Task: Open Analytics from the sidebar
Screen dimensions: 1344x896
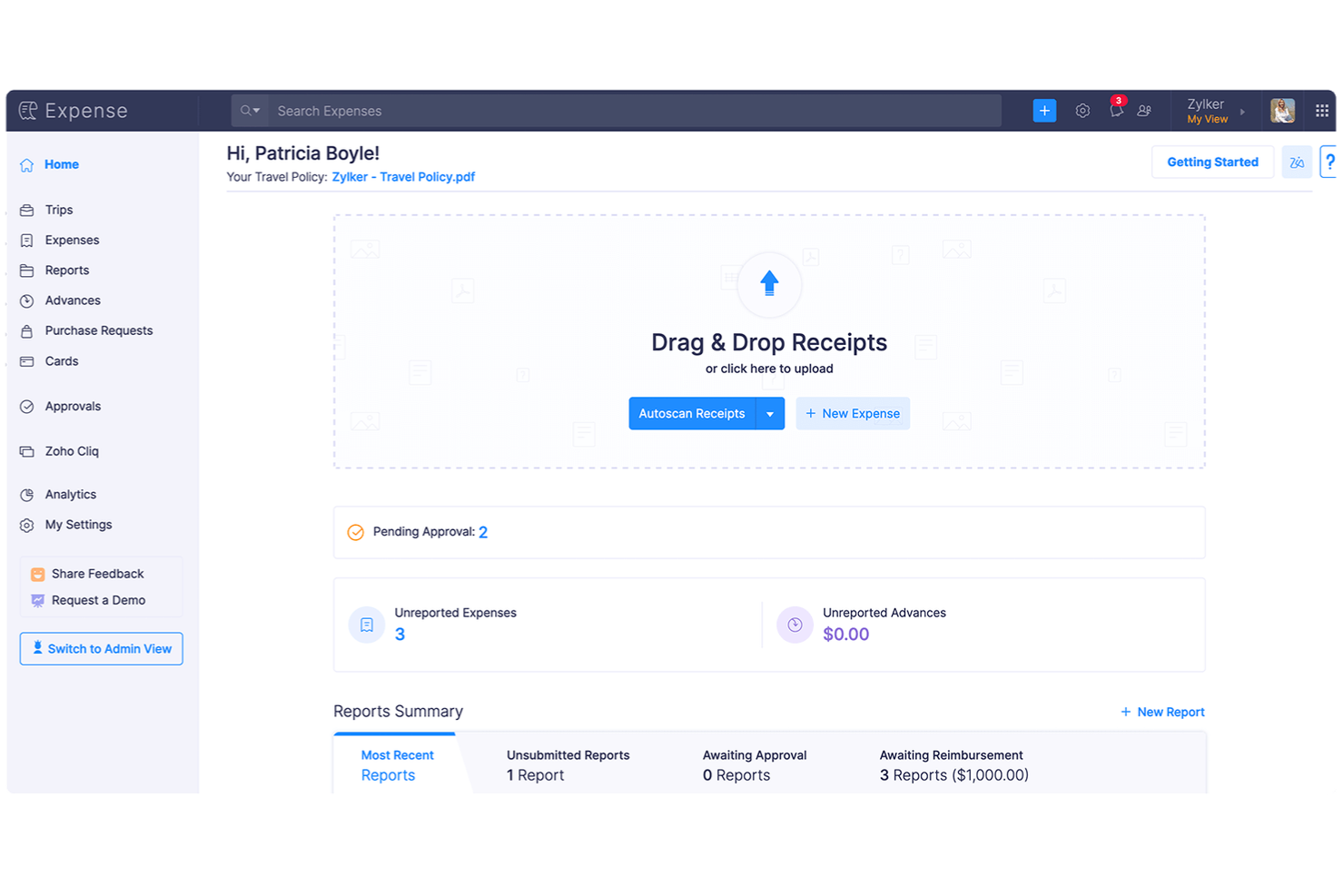Action: pos(69,494)
